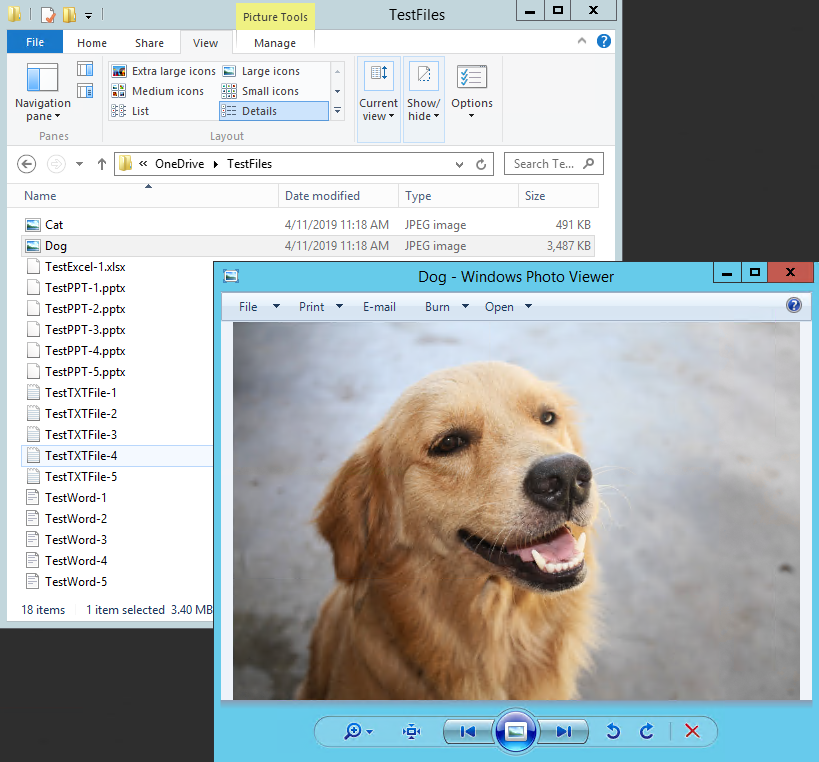
Task: Go up one folder level
Action: tap(101, 164)
